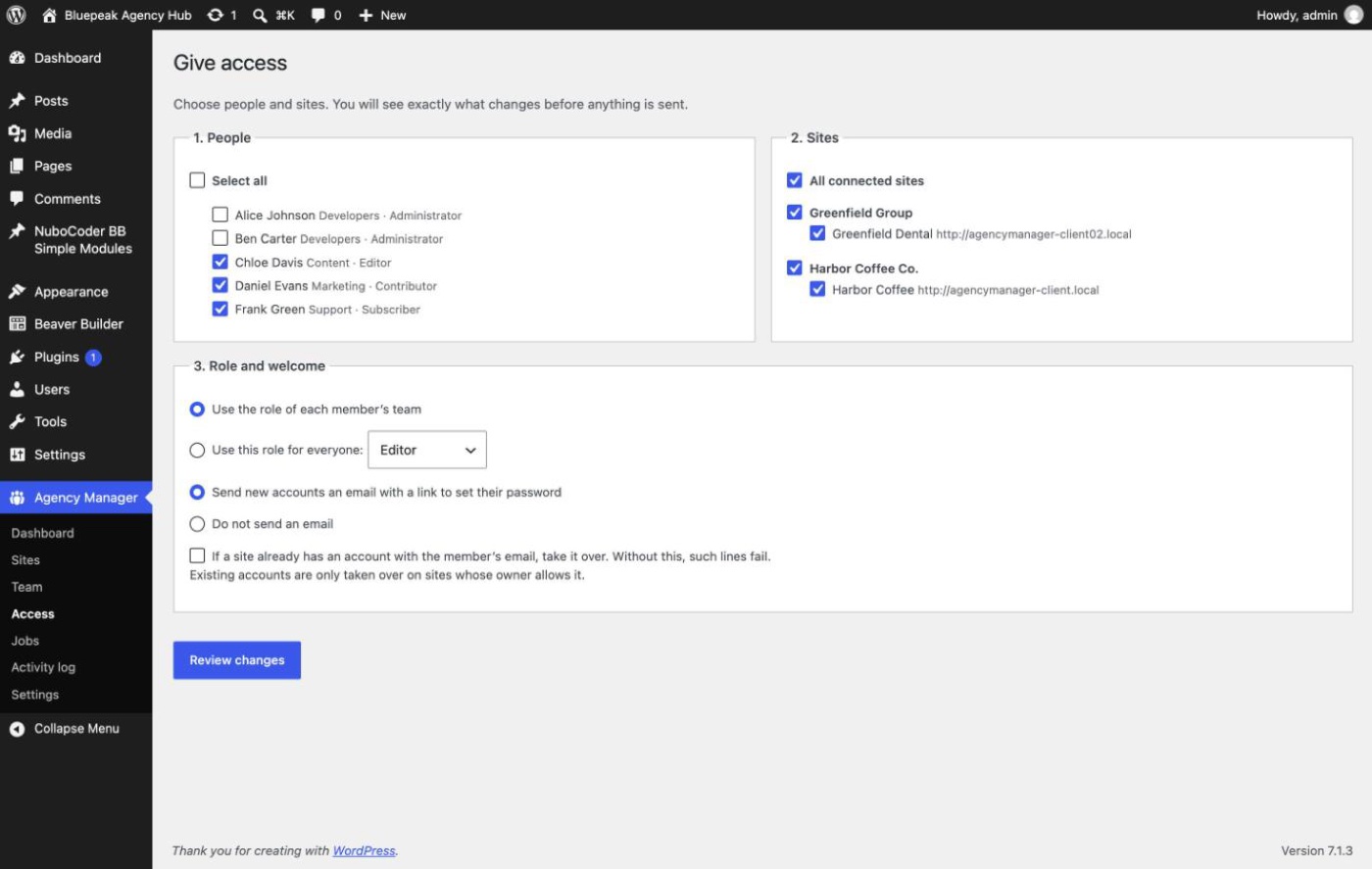Open the Activity log submenu item
Viewport: 1372px width, 869px height.
(43, 667)
